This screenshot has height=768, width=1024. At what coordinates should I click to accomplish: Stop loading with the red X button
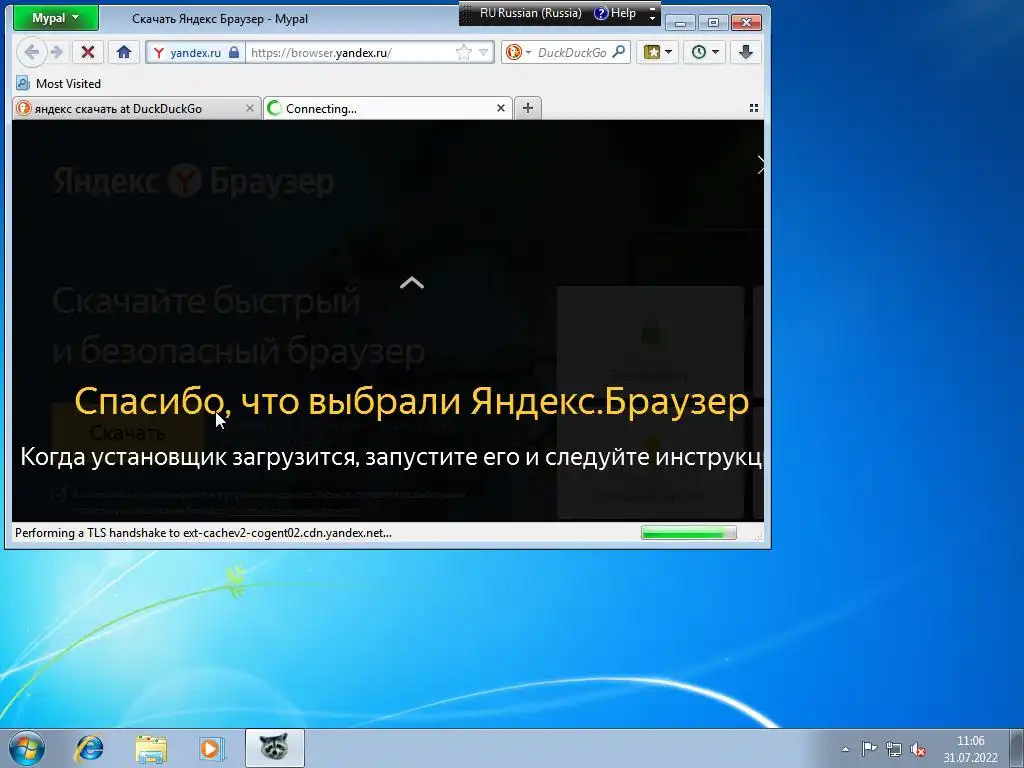(x=88, y=52)
